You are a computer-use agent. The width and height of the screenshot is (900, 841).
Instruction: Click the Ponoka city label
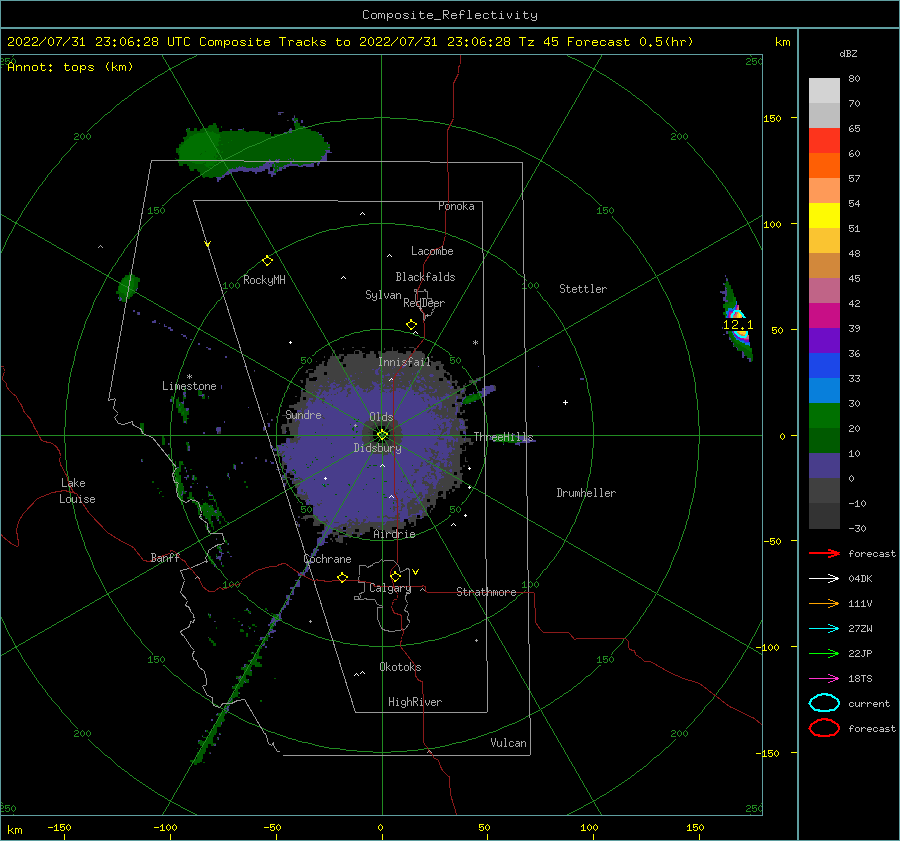pos(456,206)
